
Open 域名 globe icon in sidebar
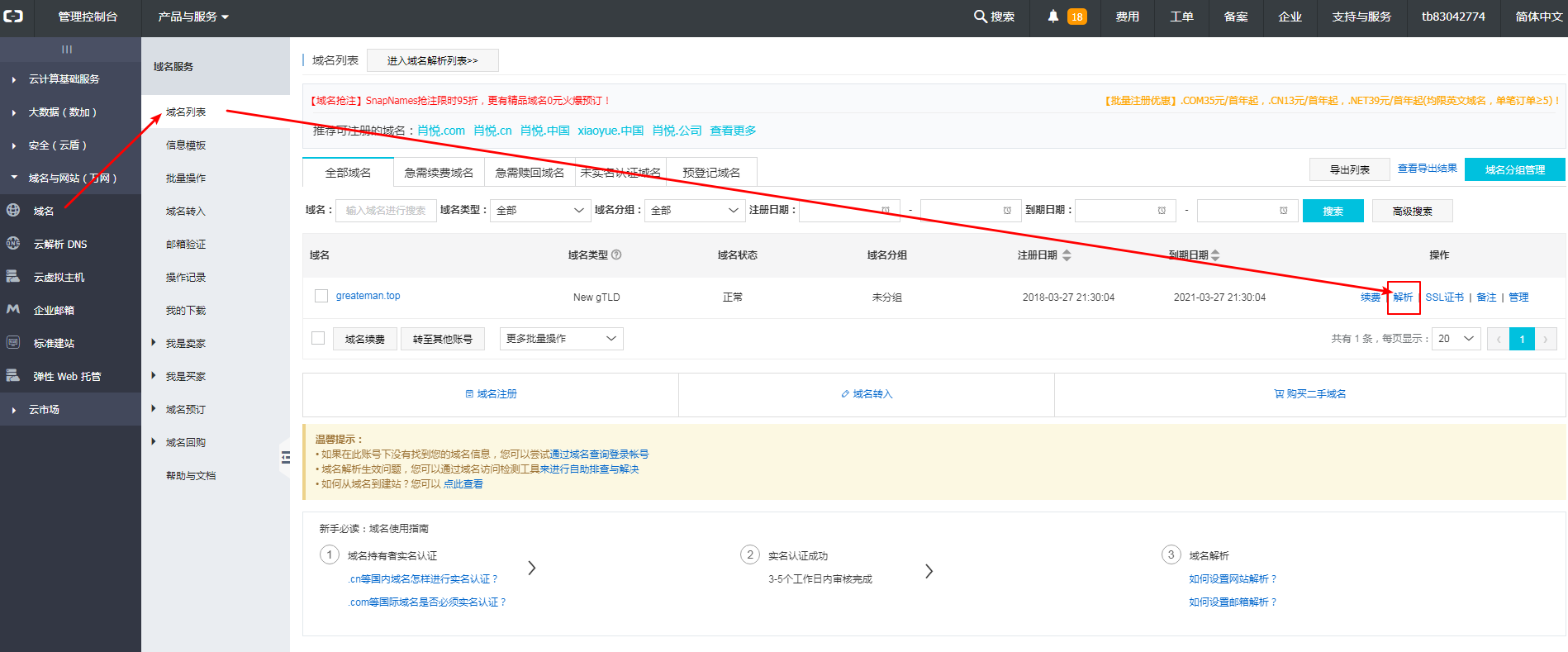point(13,211)
